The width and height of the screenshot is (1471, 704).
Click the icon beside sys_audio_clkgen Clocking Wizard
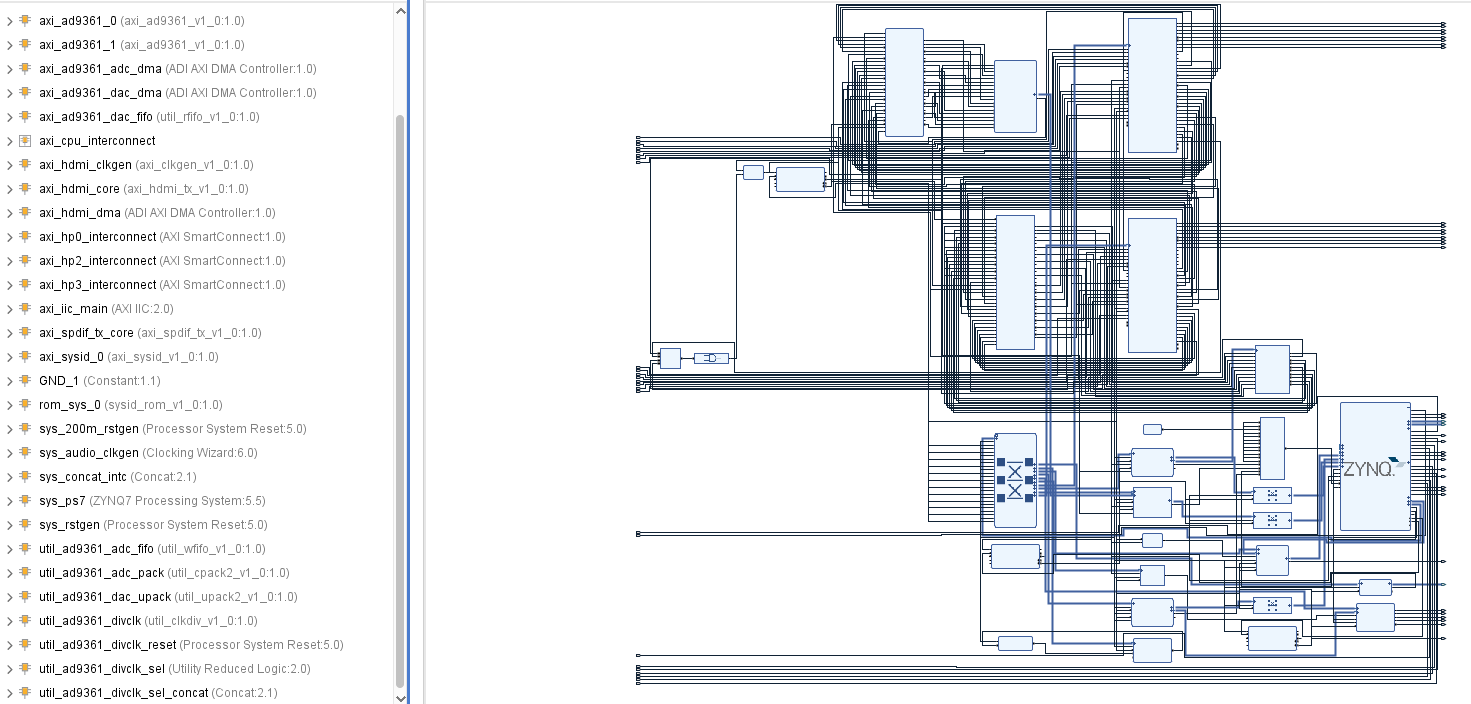tap(24, 452)
